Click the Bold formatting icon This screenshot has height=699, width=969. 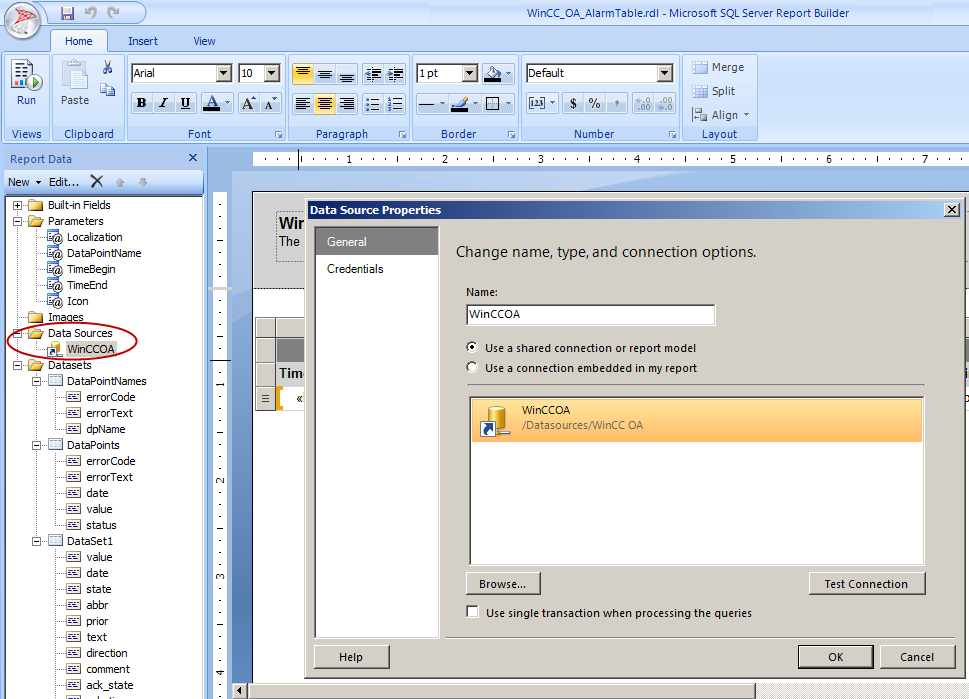(141, 103)
